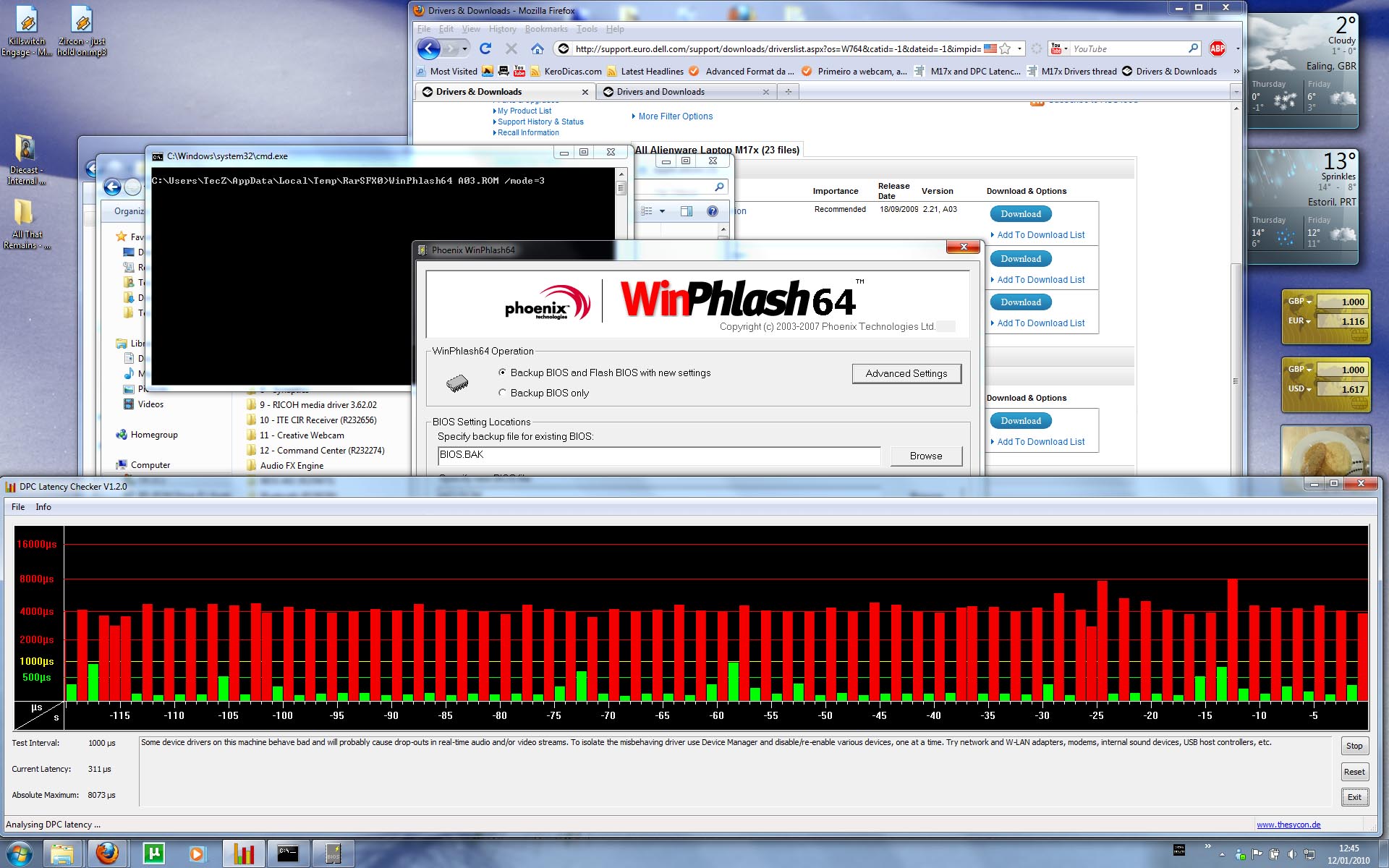Change EUR currency in converter gadget
The image size is (1389, 868).
[x=1300, y=320]
